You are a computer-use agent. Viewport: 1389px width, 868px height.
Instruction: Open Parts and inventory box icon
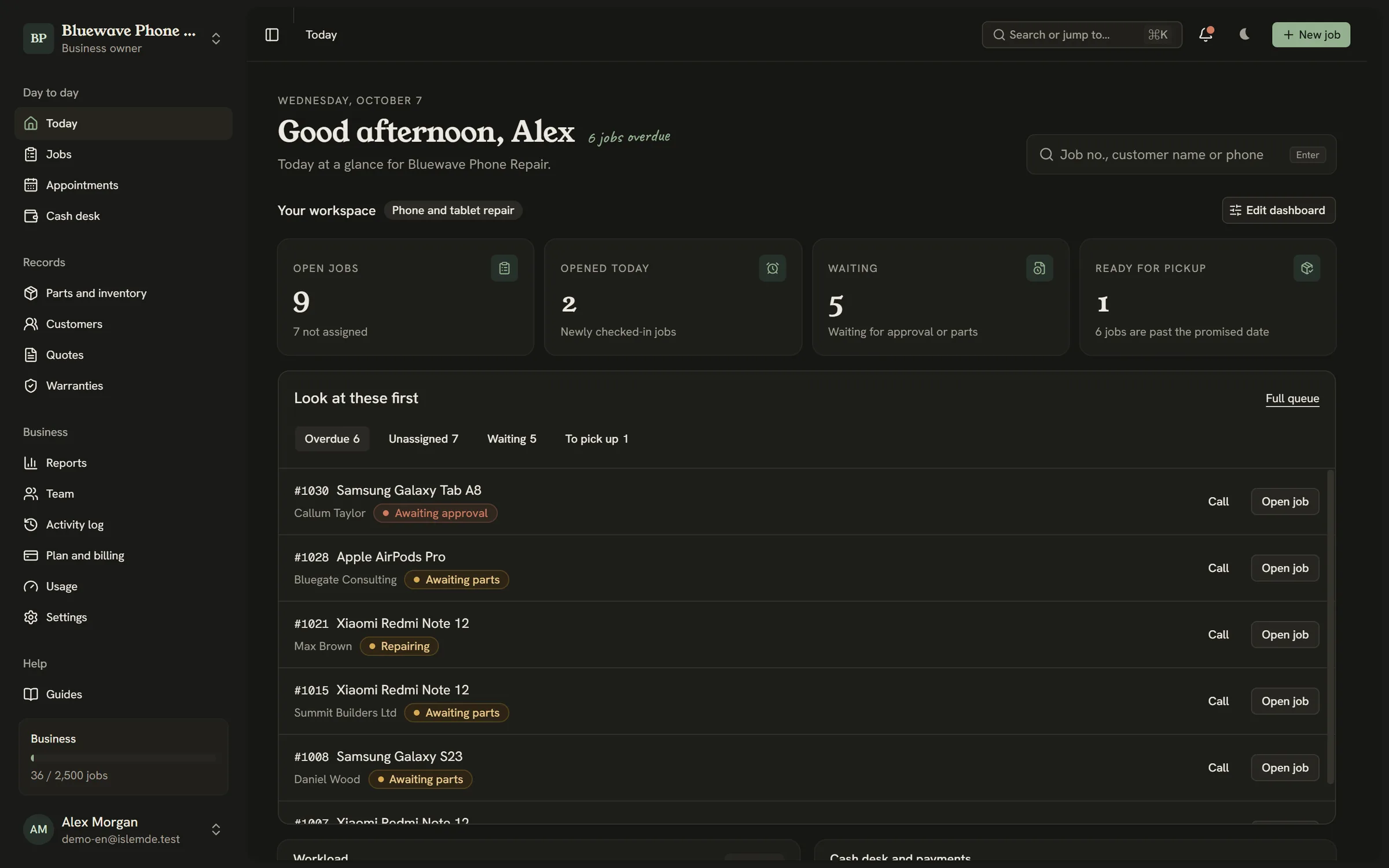31,293
